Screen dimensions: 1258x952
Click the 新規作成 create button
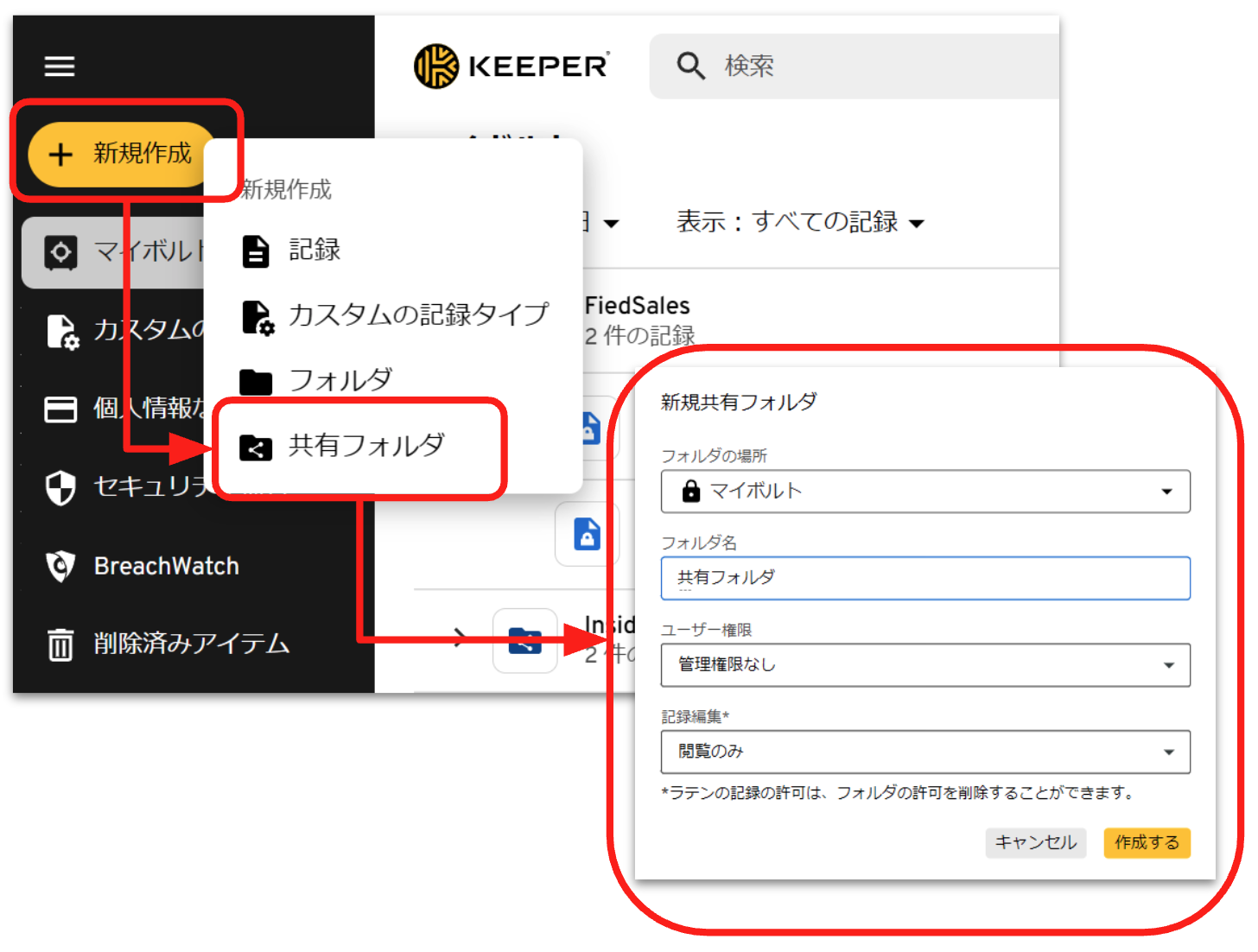tap(122, 154)
